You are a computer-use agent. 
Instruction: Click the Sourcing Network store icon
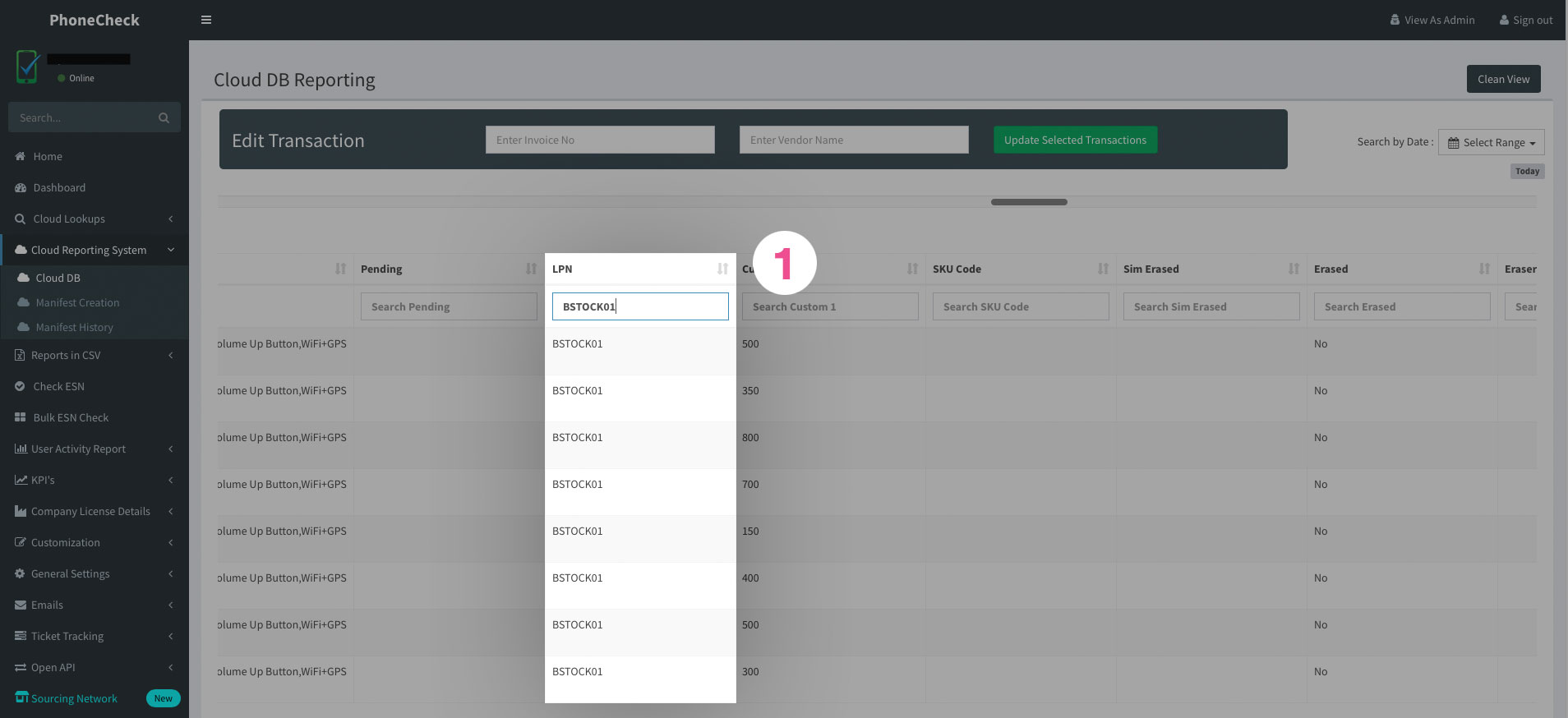(21, 697)
